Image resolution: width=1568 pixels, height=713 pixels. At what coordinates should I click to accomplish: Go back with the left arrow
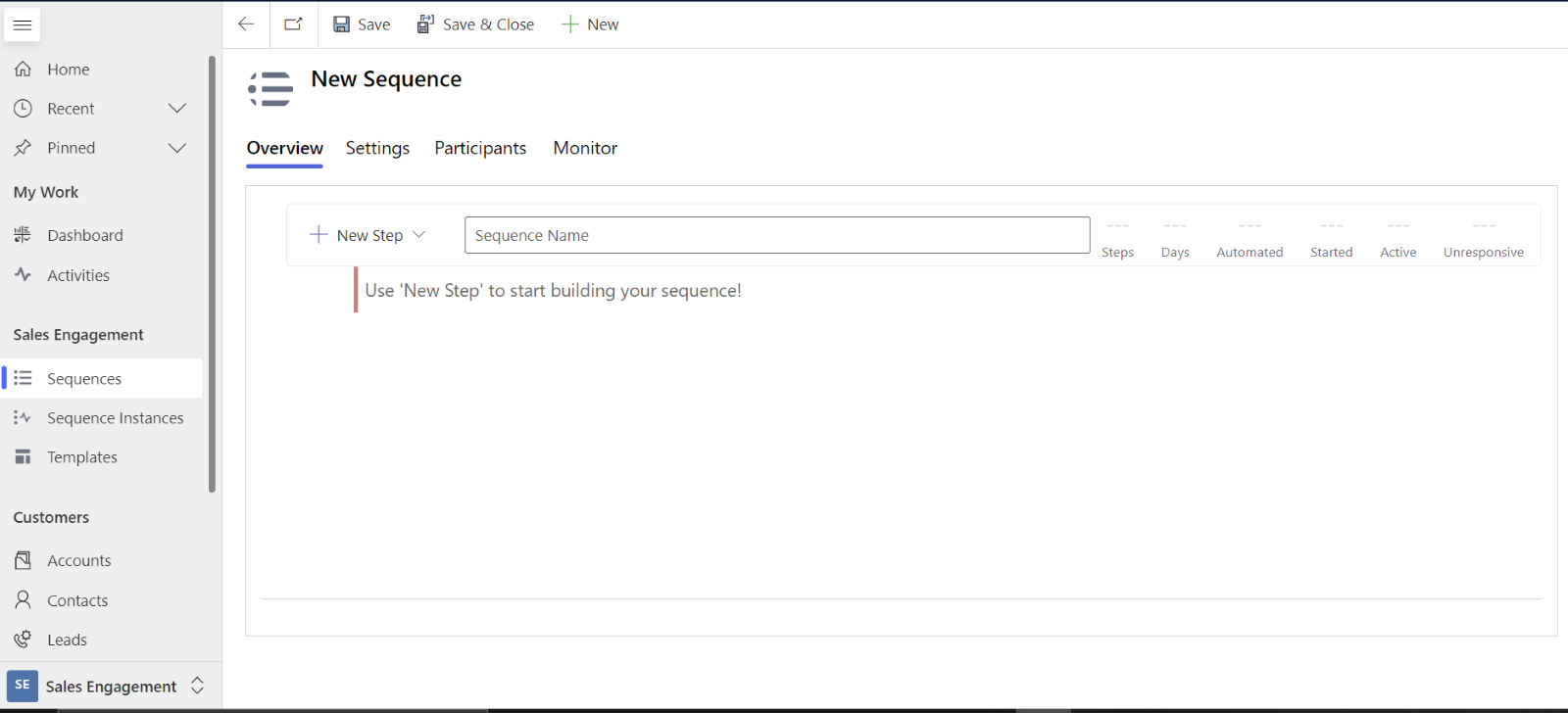[246, 24]
